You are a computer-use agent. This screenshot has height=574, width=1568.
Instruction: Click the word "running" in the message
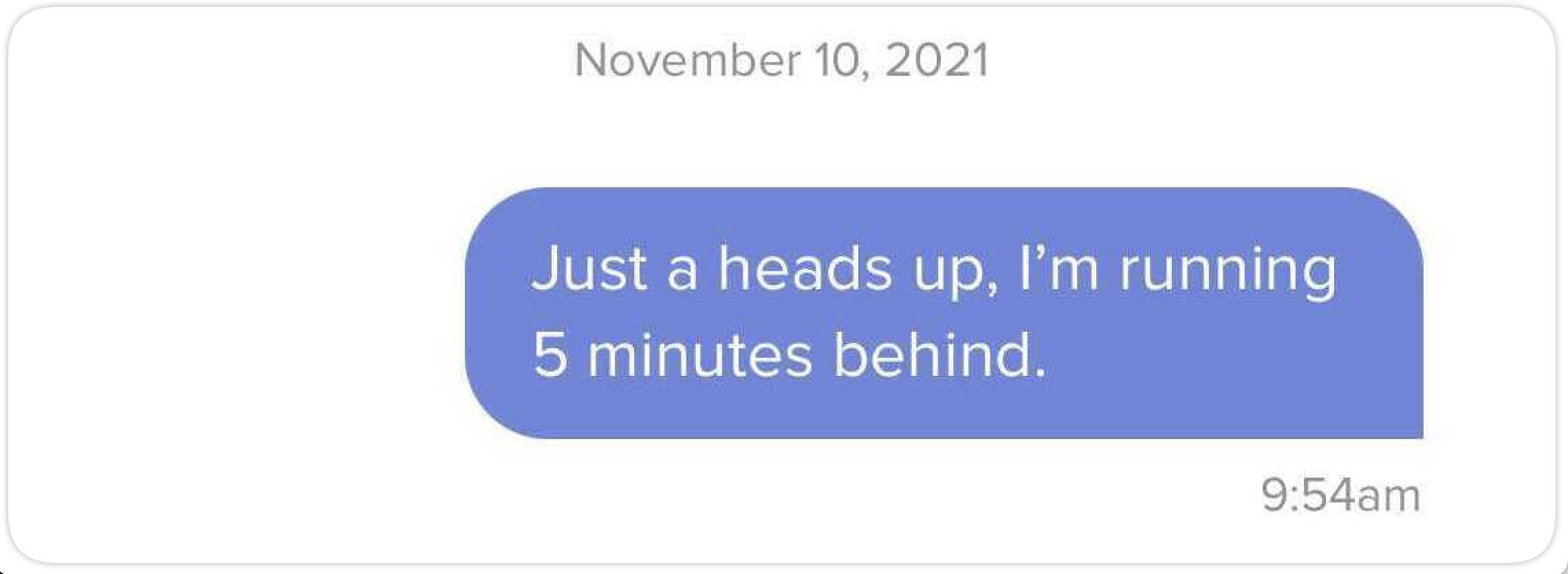pyautogui.click(x=1228, y=271)
